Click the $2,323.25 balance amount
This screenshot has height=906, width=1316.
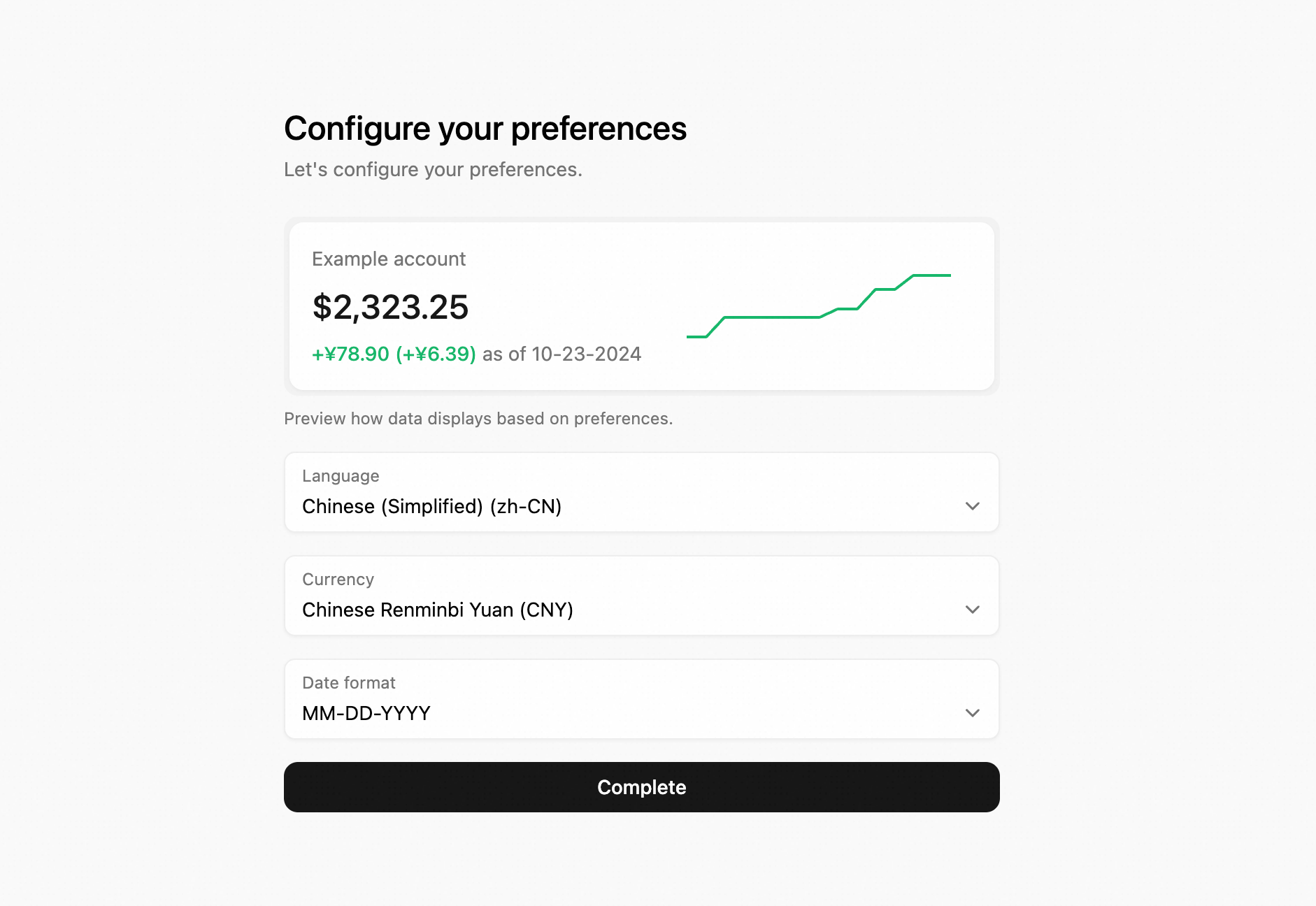[x=390, y=307]
